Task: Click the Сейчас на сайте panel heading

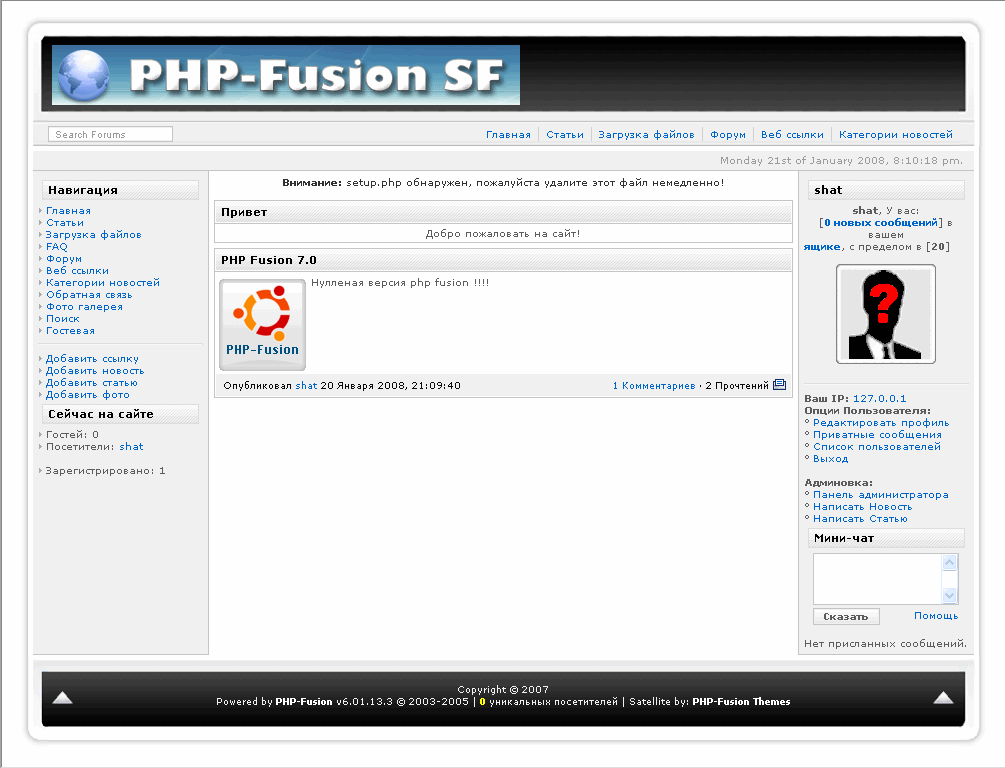Action: tap(101, 414)
